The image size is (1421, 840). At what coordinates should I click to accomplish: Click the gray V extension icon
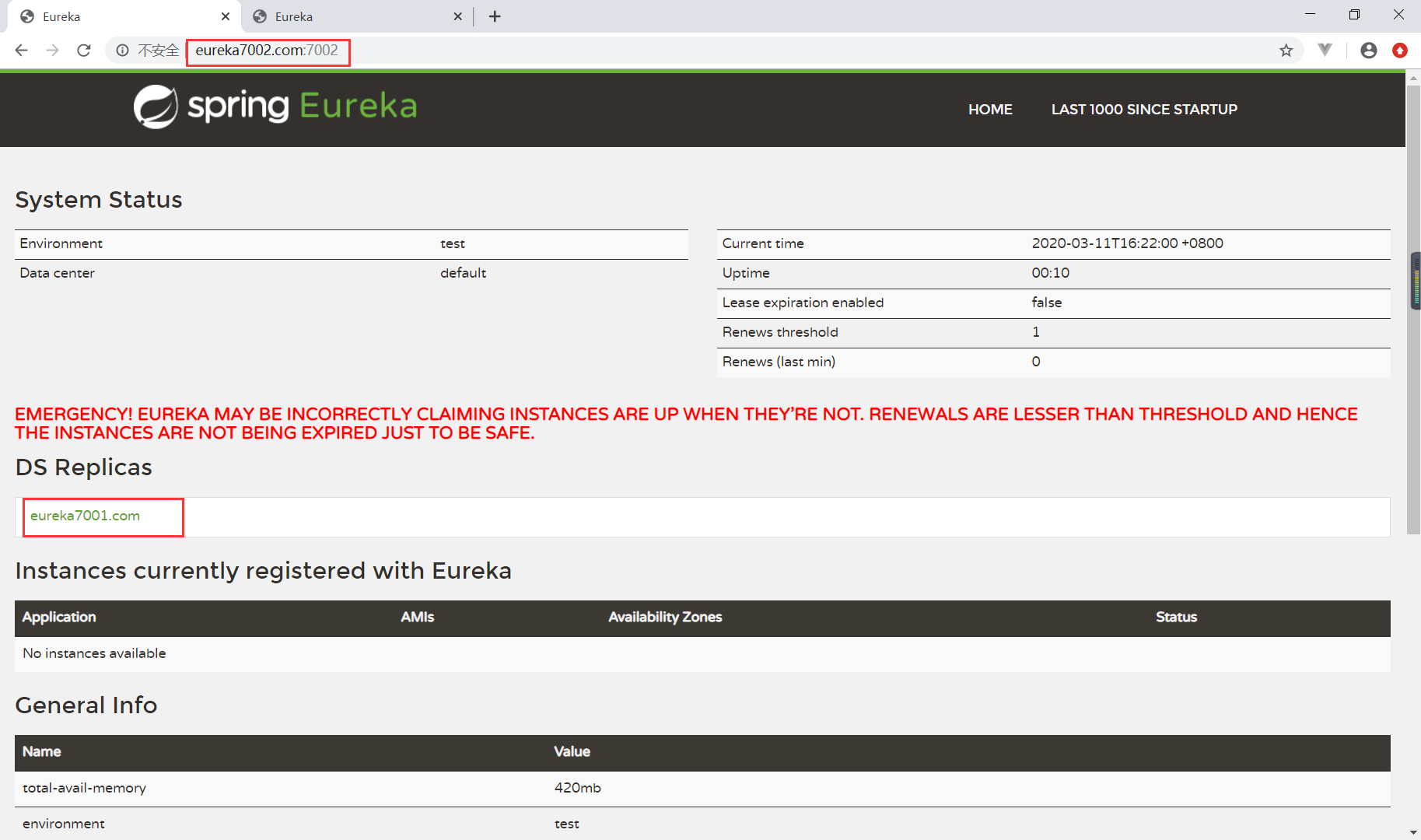point(1325,51)
